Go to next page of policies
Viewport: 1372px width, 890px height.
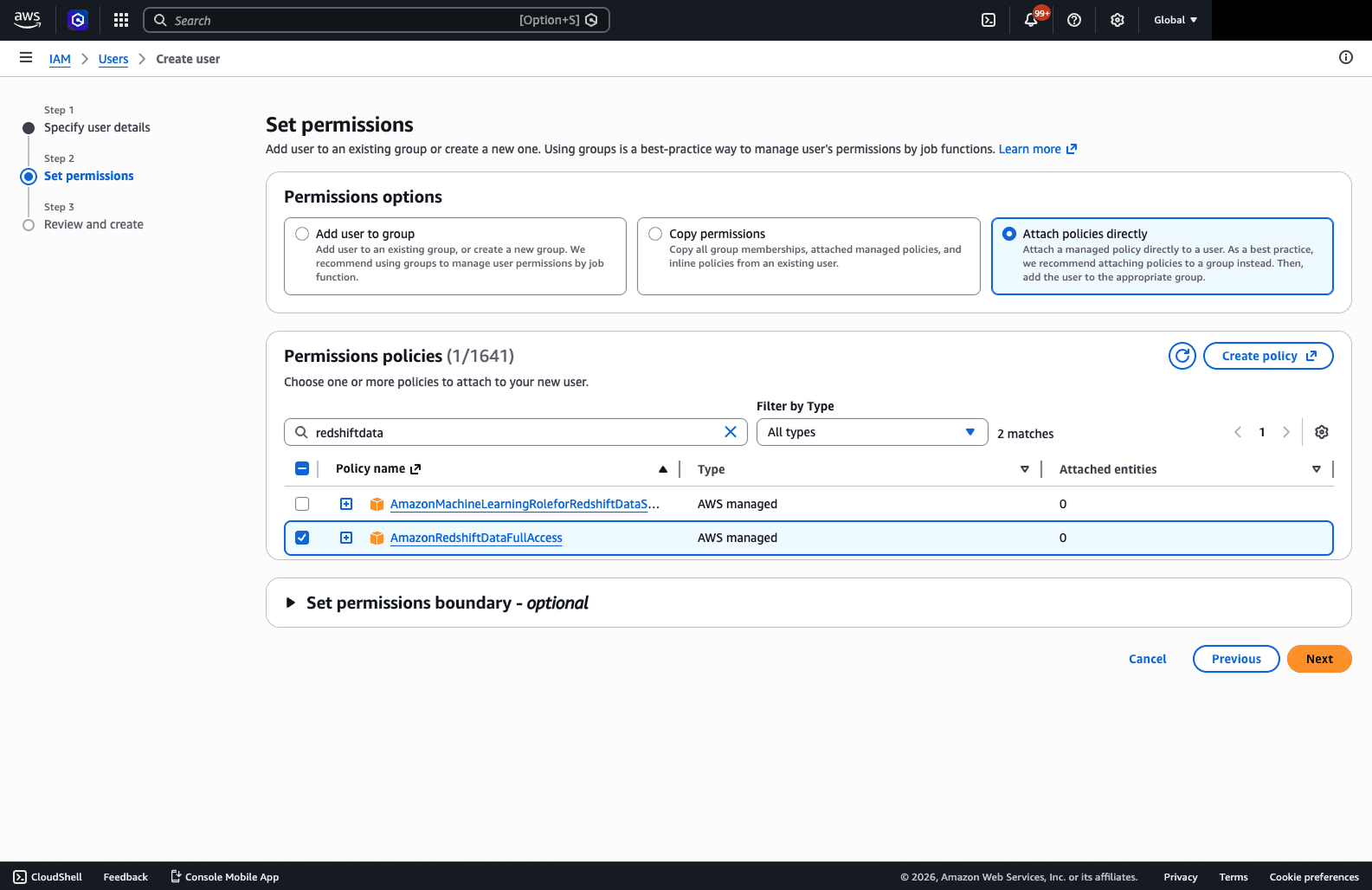1286,432
